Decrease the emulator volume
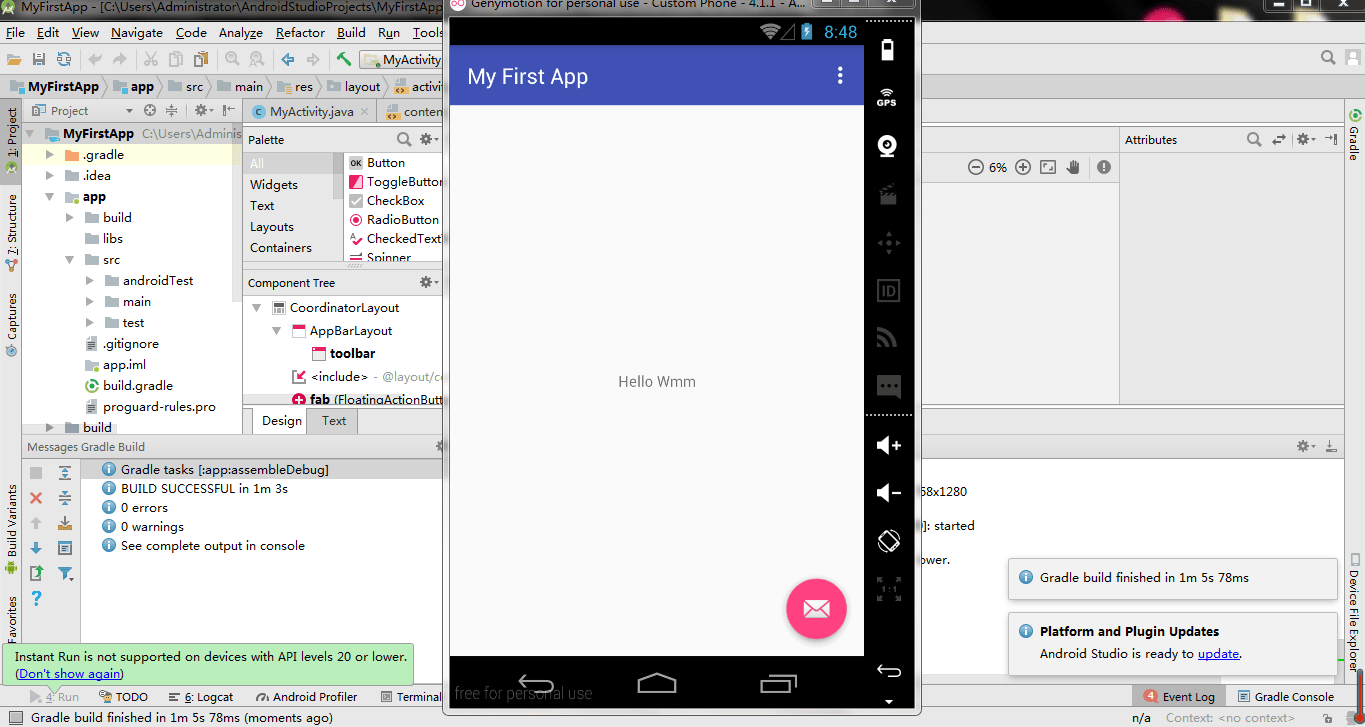The width and height of the screenshot is (1365, 727). click(886, 492)
